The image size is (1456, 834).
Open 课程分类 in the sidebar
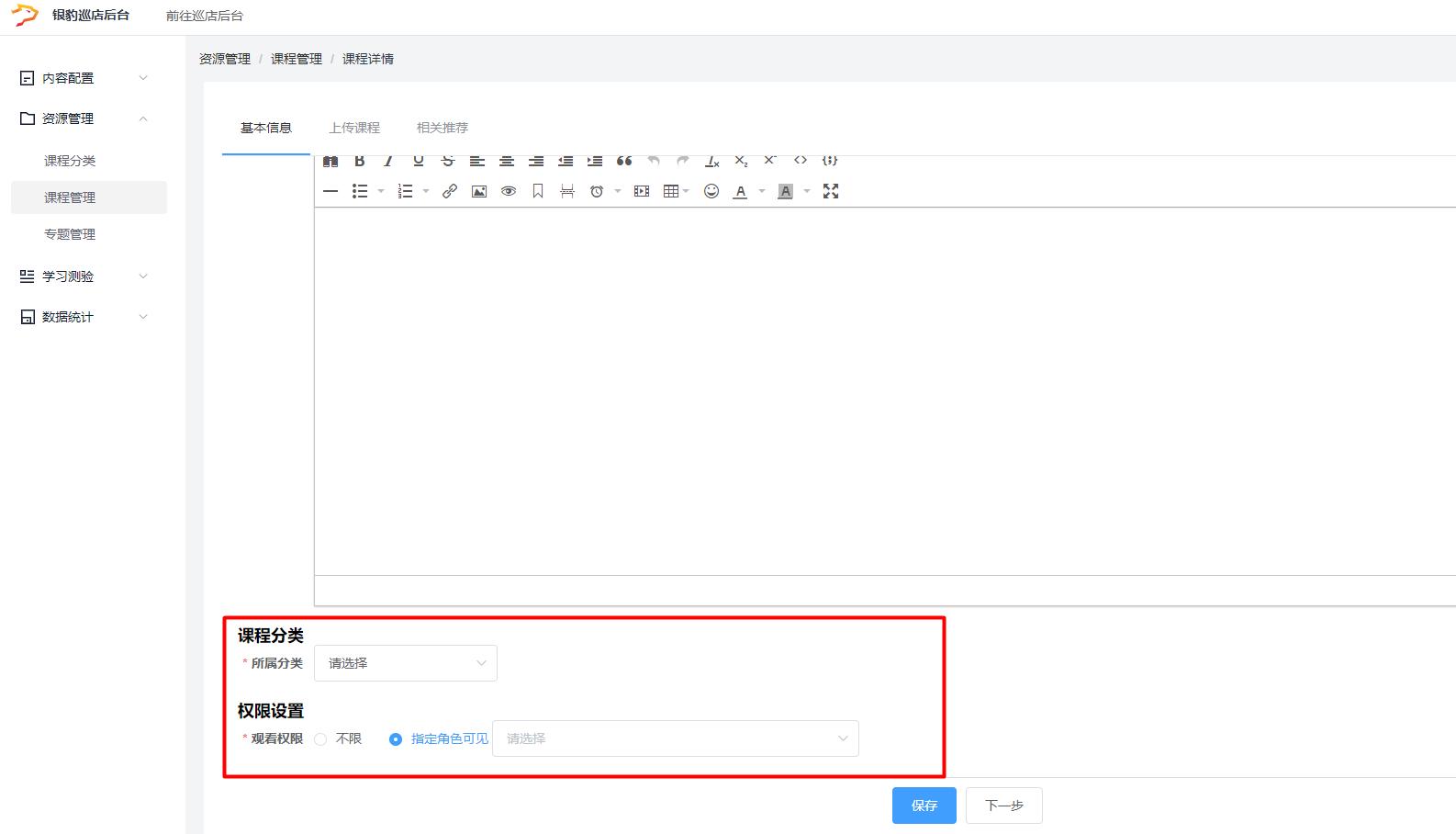(70, 161)
